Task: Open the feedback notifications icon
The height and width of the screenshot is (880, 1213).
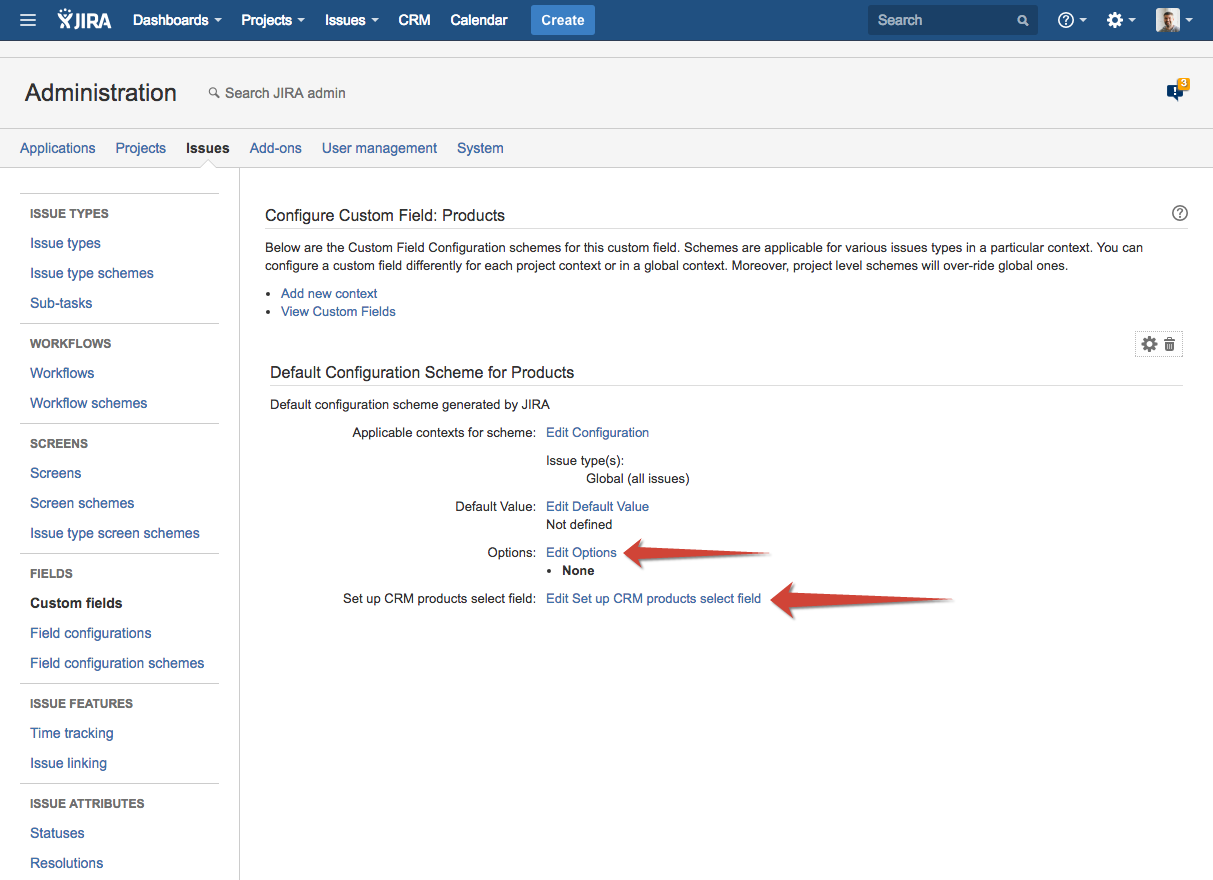Action: point(1176,92)
